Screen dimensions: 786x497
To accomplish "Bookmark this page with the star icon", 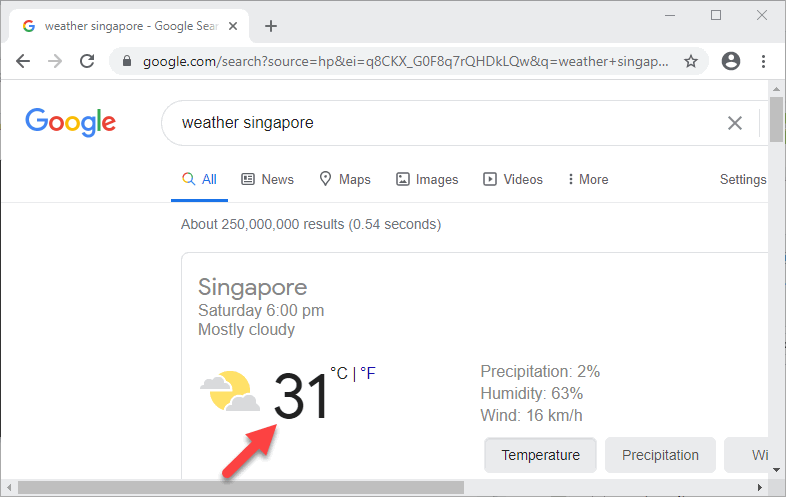I will [691, 61].
